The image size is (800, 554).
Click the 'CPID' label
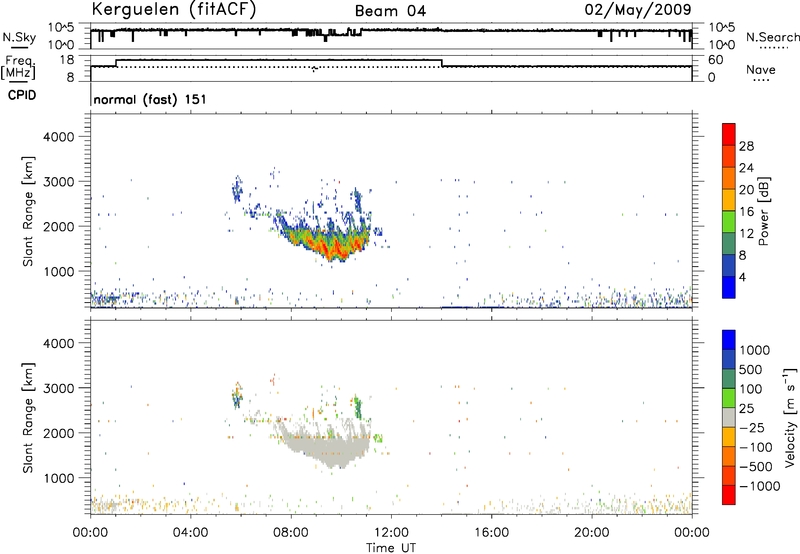[x=22, y=95]
